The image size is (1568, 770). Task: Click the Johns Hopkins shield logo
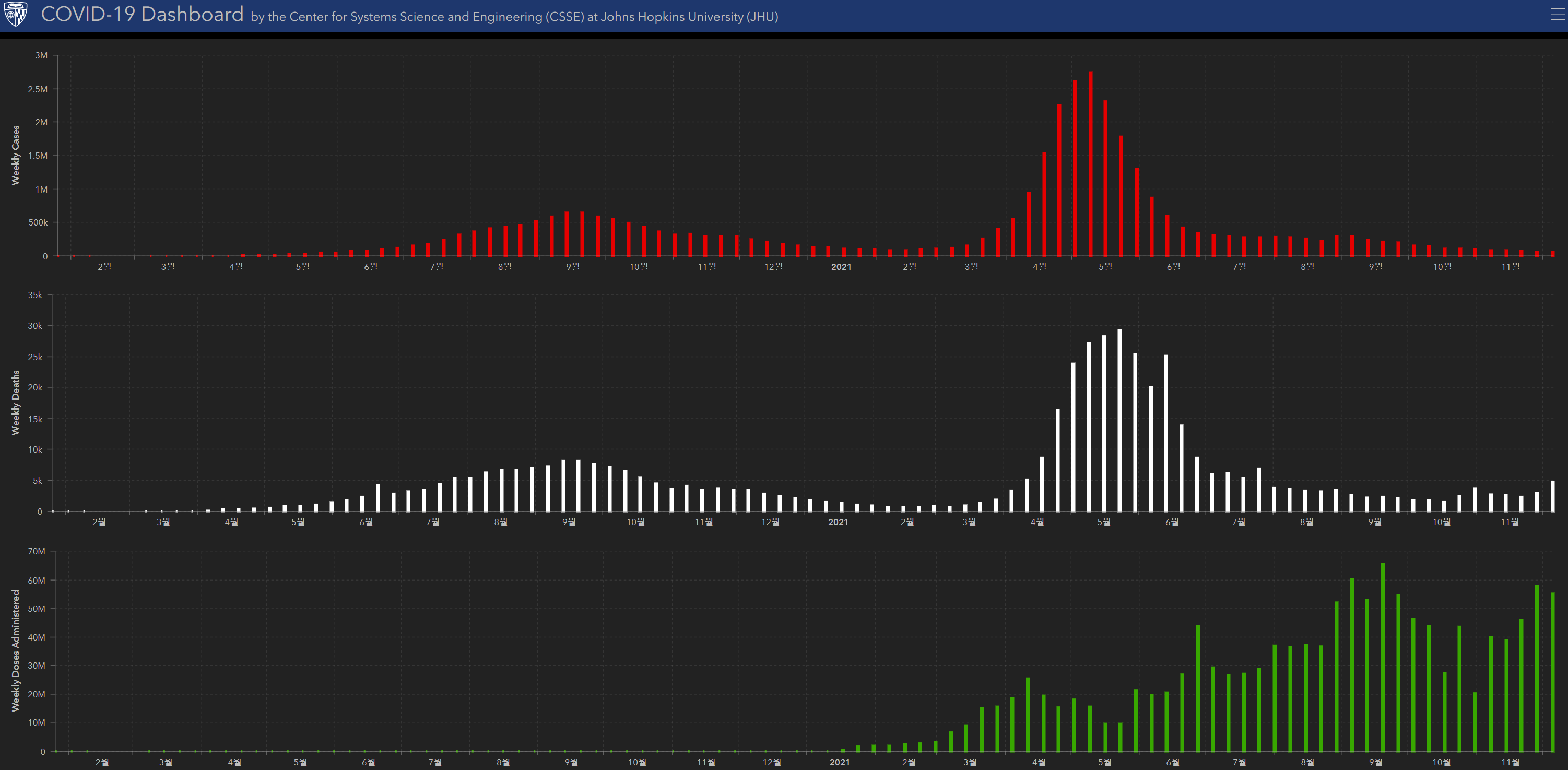[16, 14]
